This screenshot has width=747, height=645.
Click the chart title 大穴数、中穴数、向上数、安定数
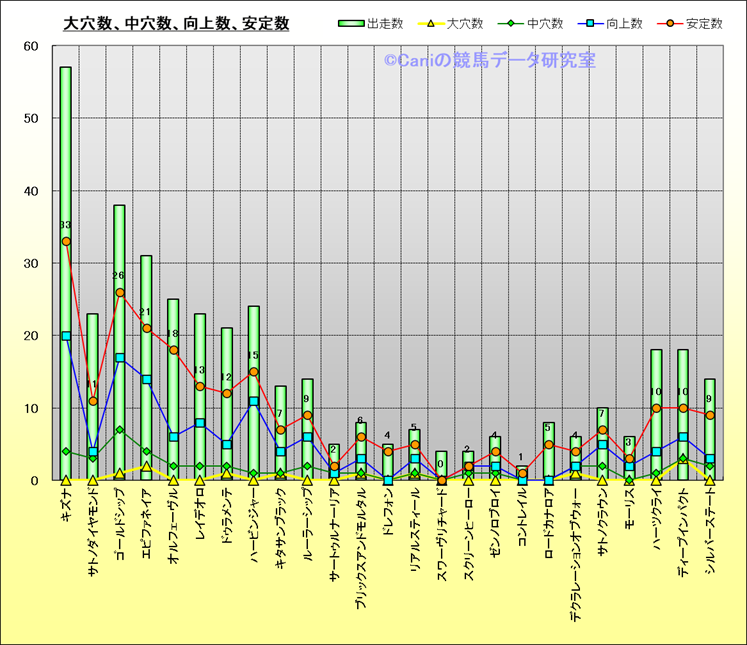[x=176, y=23]
